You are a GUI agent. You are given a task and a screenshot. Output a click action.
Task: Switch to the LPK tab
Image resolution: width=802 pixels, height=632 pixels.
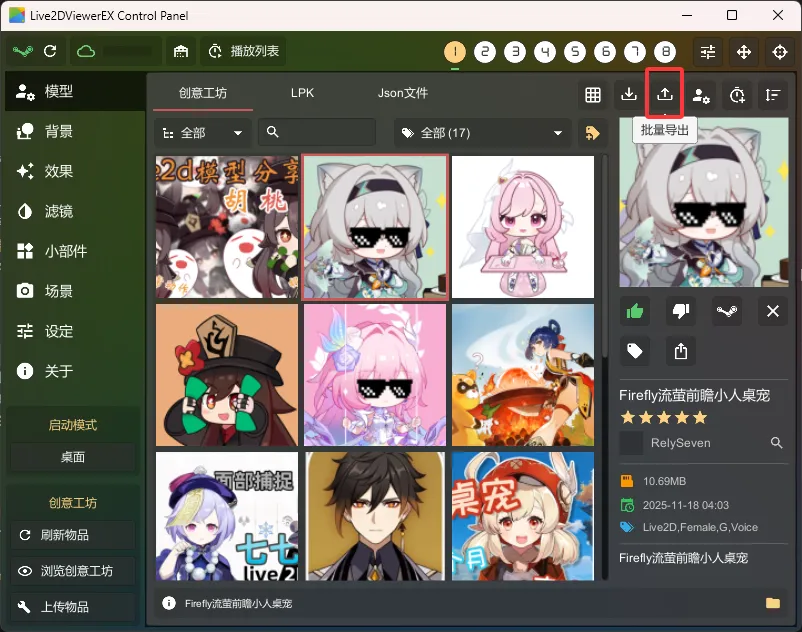tap(302, 93)
